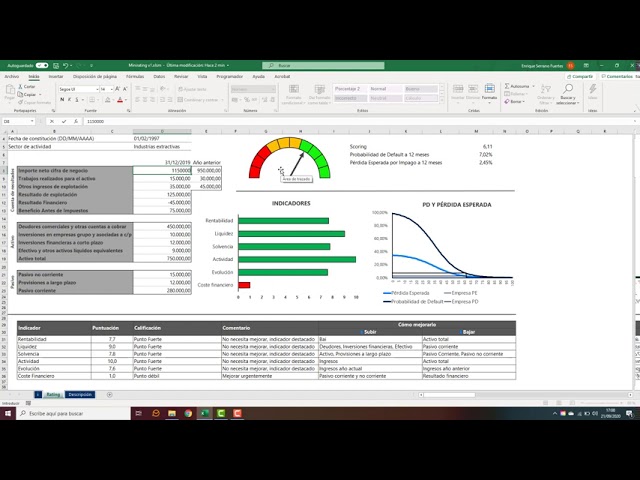Screen dimensions: 640x480
Task: Select the Porcentaje 2 cell style
Action: coord(350,89)
